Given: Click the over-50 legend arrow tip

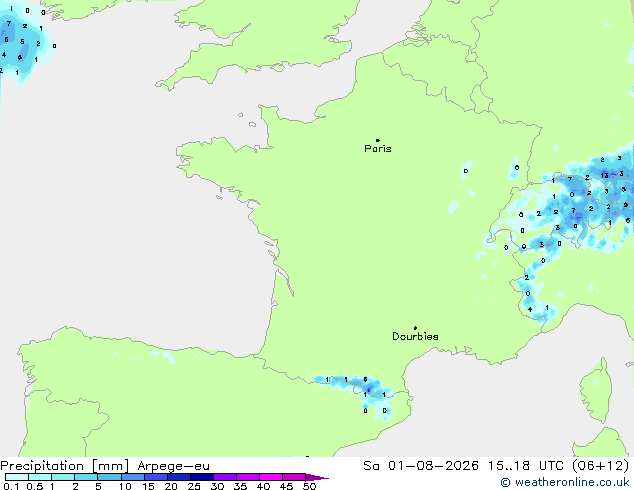Looking at the screenshot, I should pyautogui.click(x=317, y=477).
